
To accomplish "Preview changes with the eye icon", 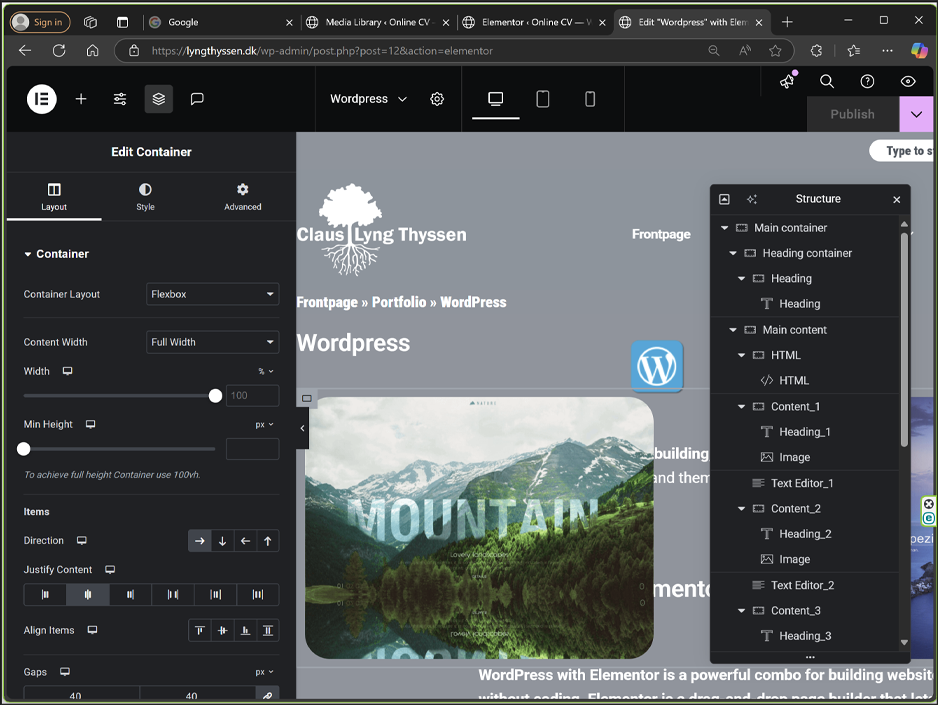I will tap(908, 82).
